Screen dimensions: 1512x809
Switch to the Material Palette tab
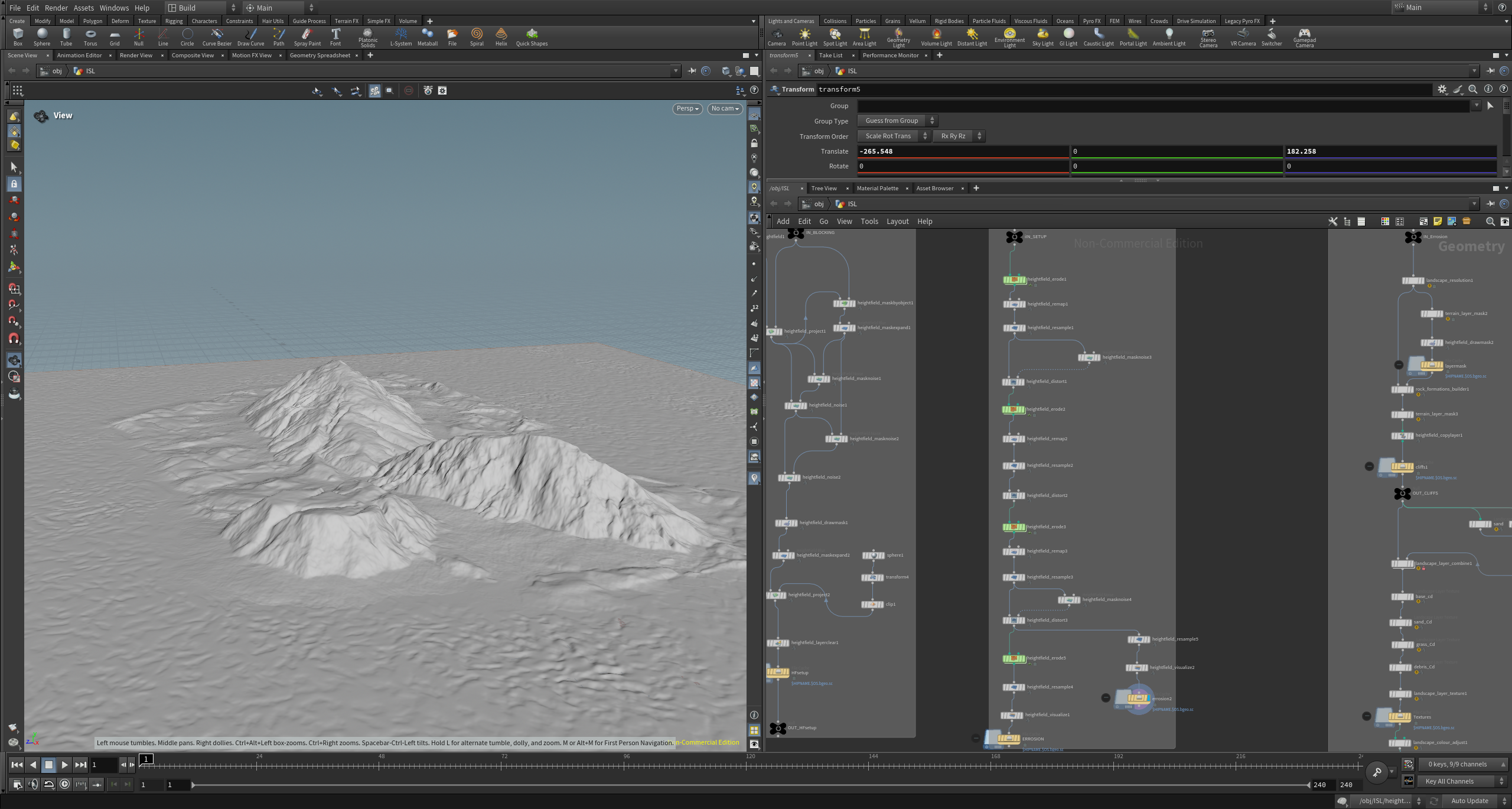877,189
